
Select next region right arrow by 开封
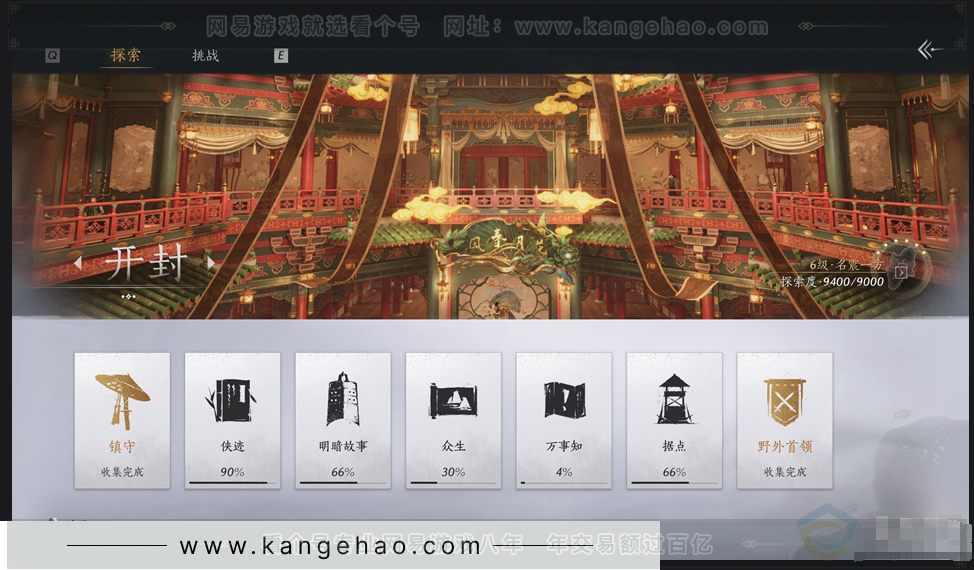click(x=211, y=263)
